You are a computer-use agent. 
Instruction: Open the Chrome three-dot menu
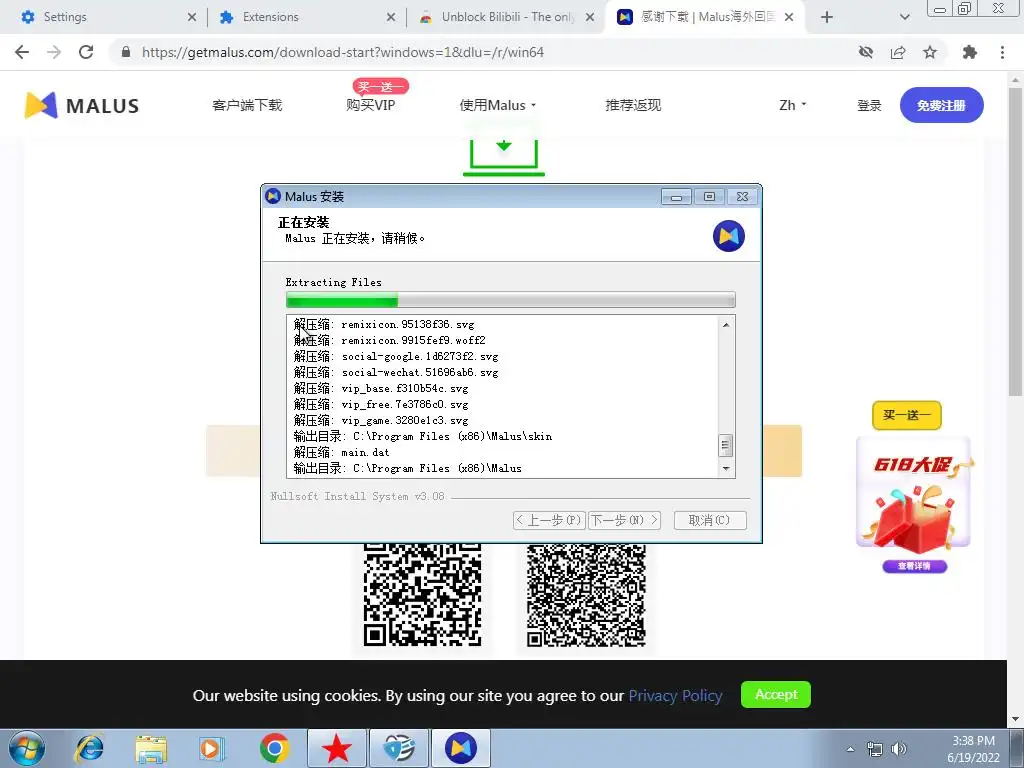tap(1002, 52)
